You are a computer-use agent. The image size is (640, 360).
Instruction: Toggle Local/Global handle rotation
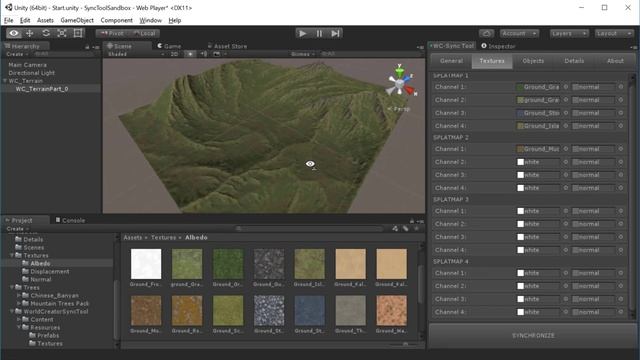pos(144,33)
